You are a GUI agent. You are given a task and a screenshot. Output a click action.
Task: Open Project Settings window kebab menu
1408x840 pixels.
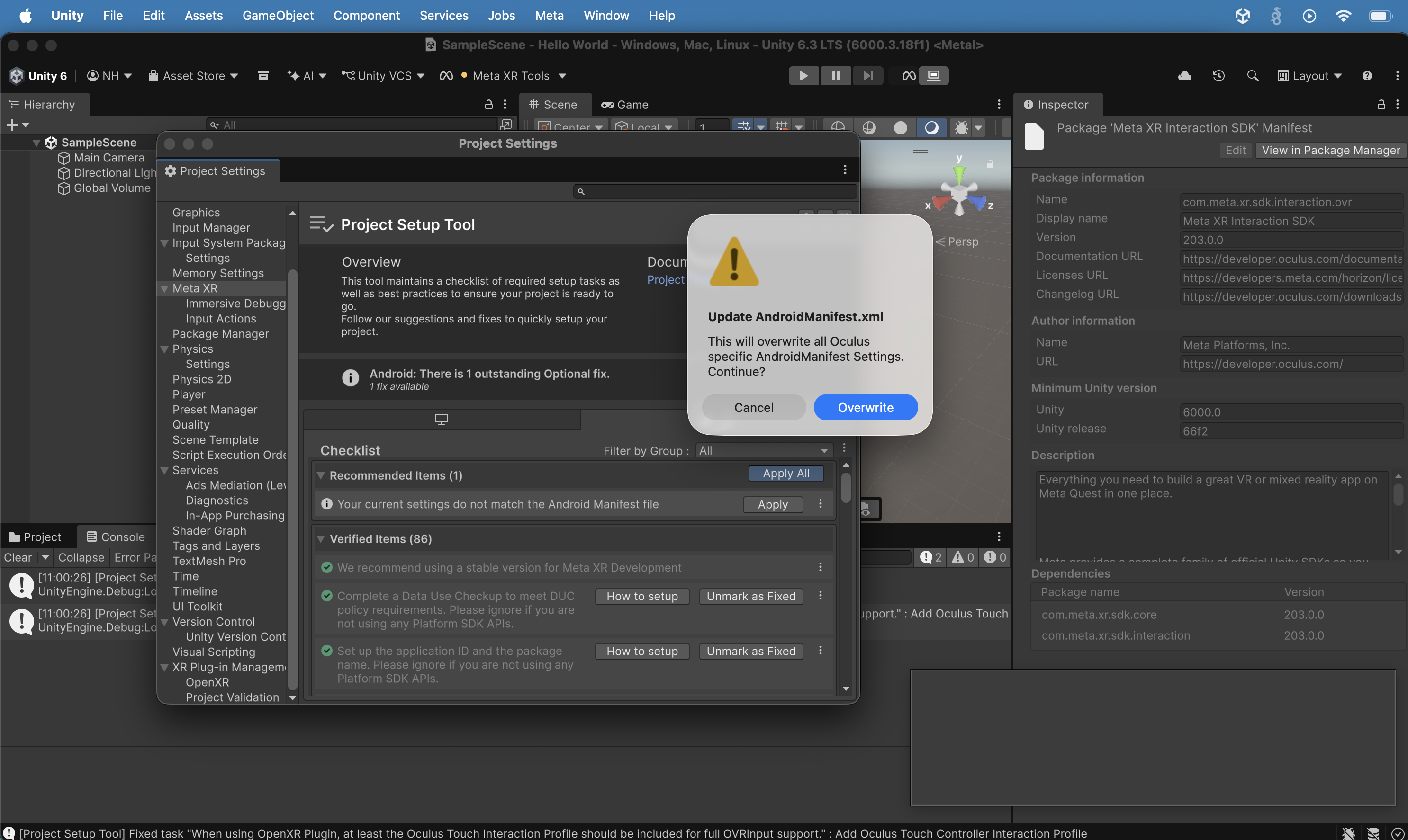click(x=845, y=170)
